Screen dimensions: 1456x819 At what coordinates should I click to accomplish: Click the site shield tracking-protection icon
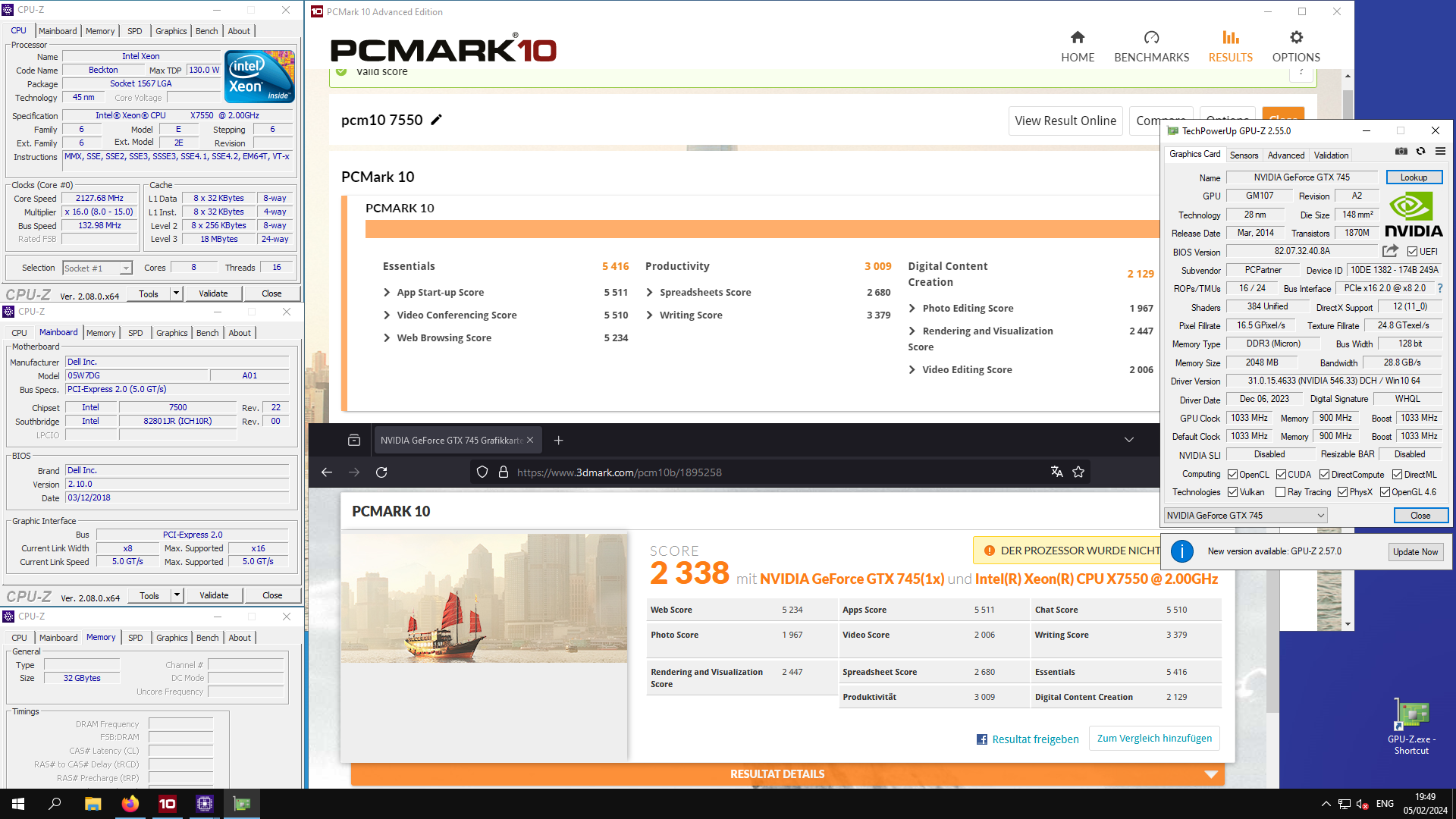point(482,472)
